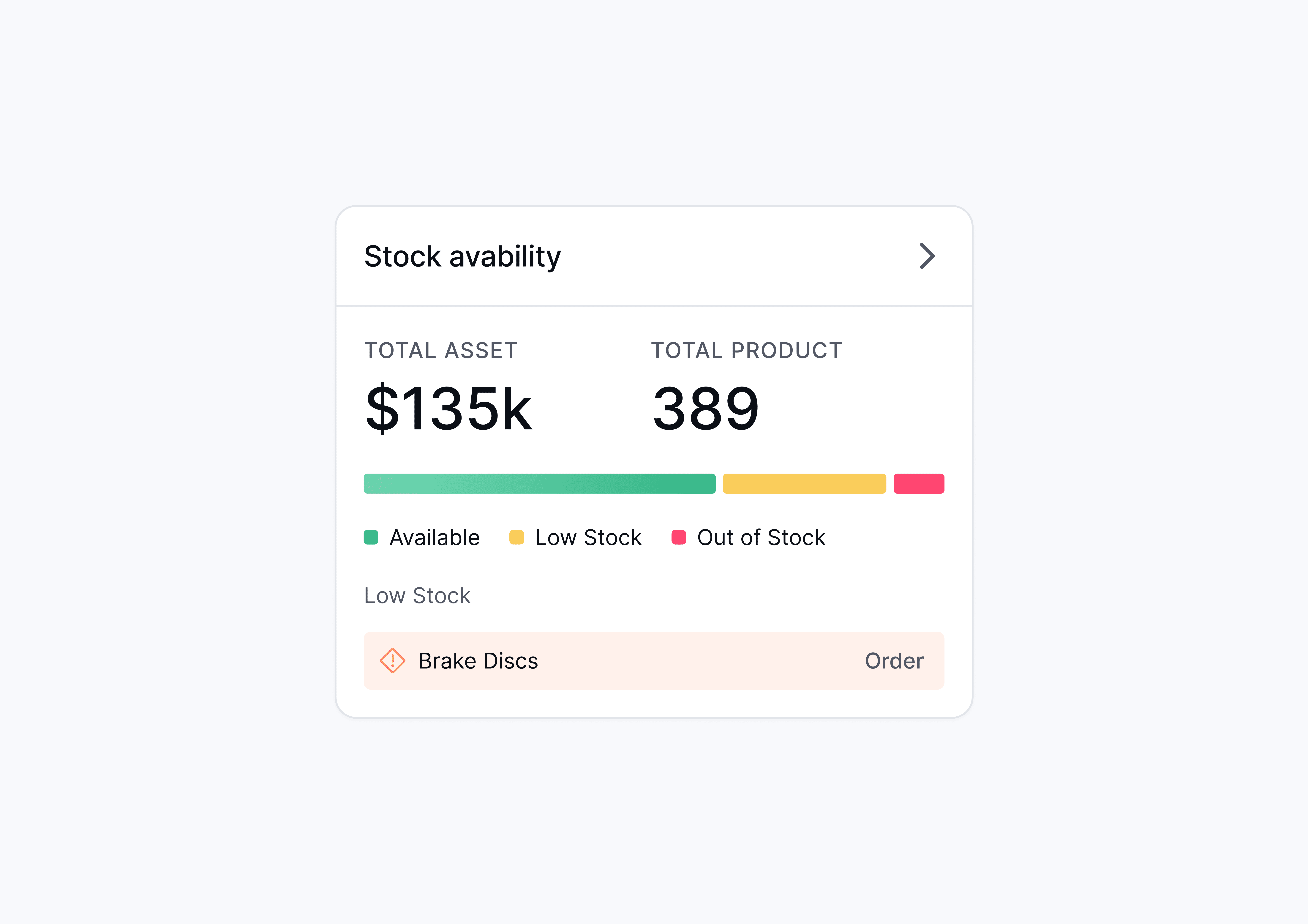Click the Stock avability card title
The image size is (1308, 924).
462,256
